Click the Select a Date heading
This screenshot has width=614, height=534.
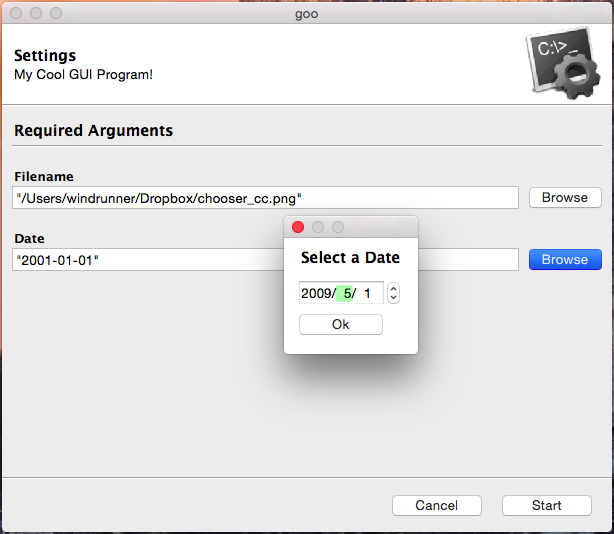click(x=350, y=258)
